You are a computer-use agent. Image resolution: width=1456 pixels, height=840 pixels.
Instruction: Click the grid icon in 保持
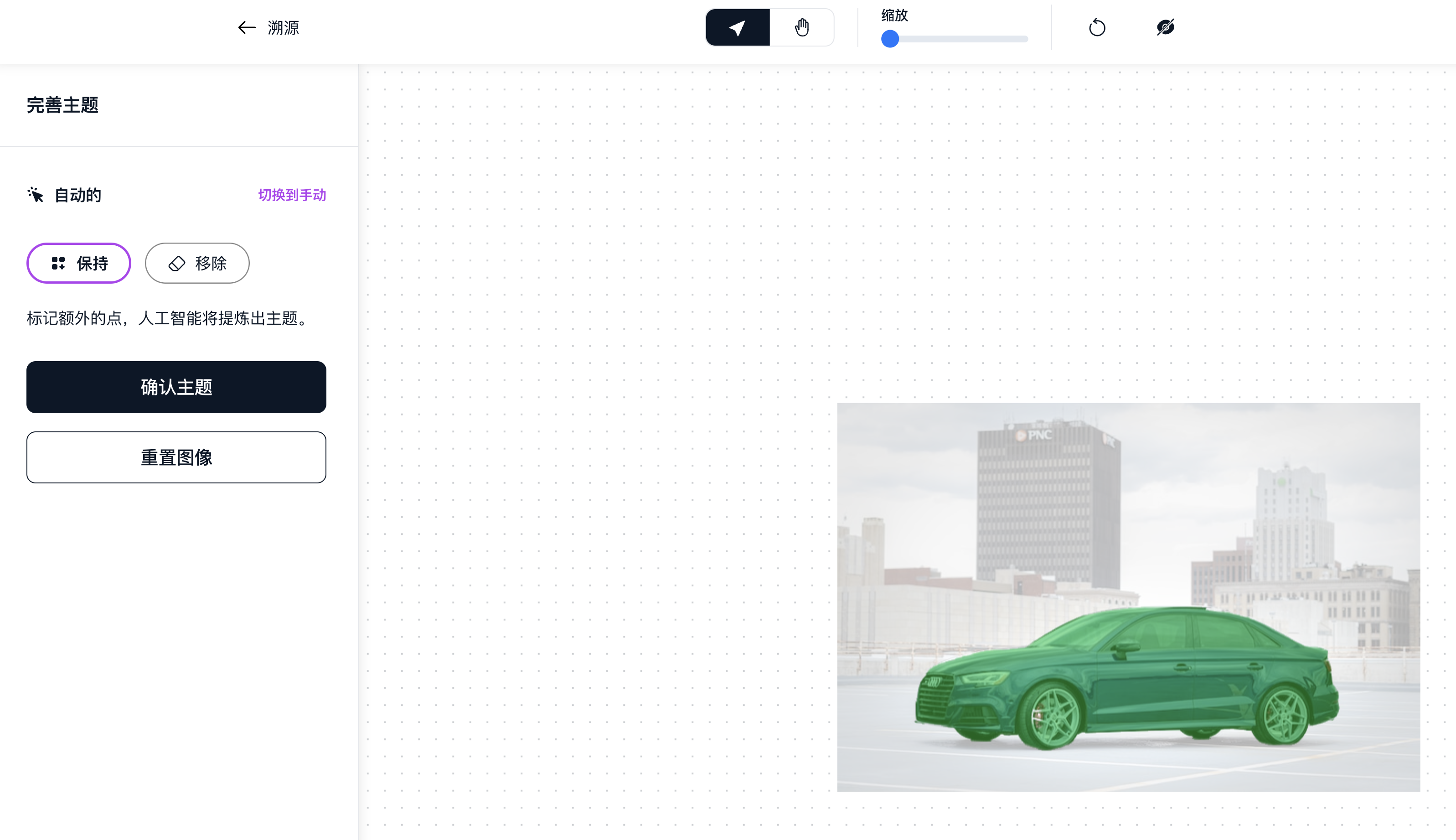pyautogui.click(x=58, y=264)
